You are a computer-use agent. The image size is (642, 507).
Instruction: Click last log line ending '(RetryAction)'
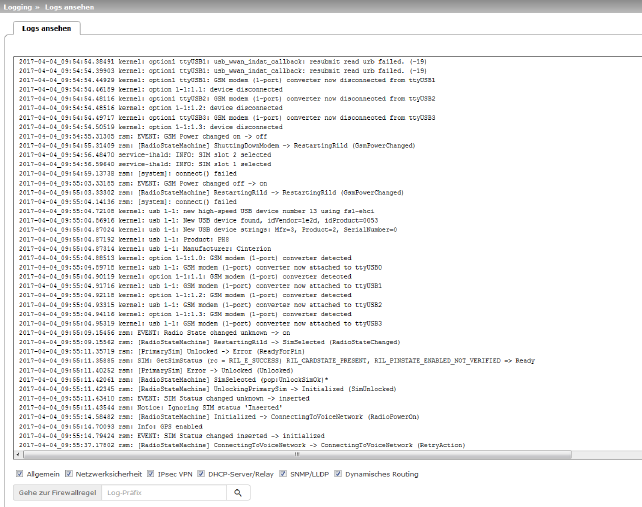point(242,445)
